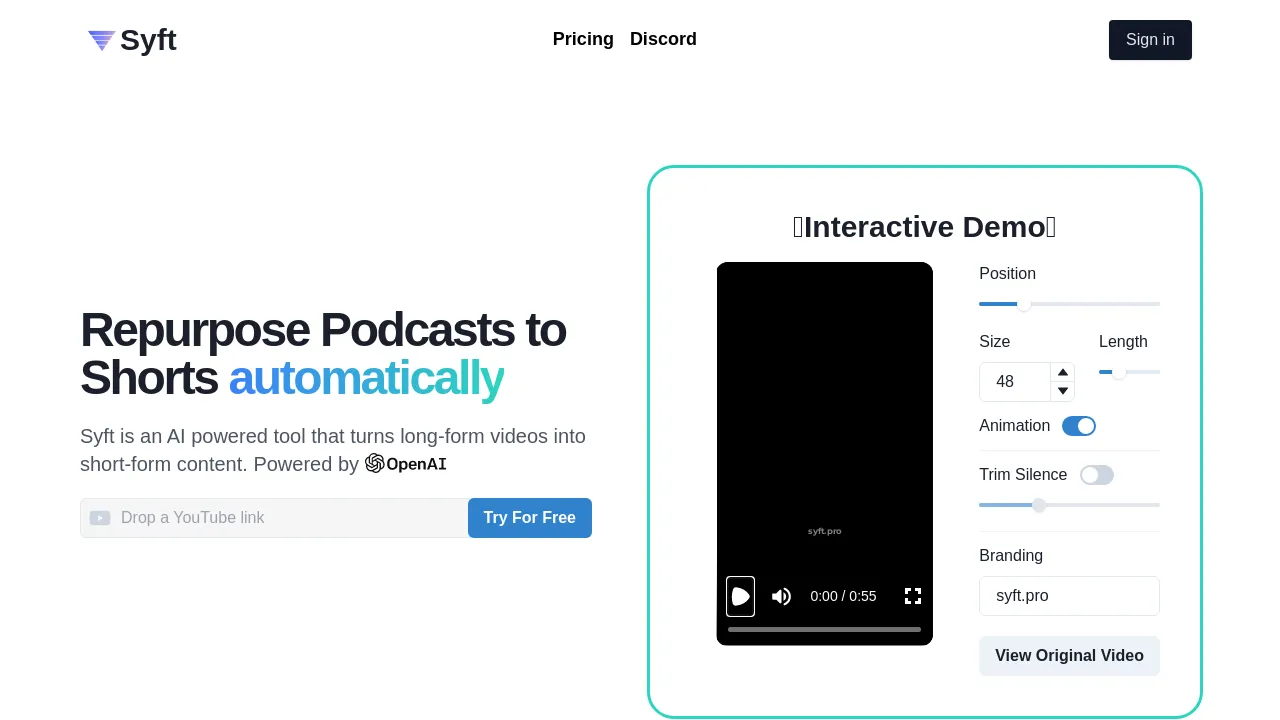Click the Size number field
Viewport: 1280px width, 720px height.
pyautogui.click(x=1015, y=382)
